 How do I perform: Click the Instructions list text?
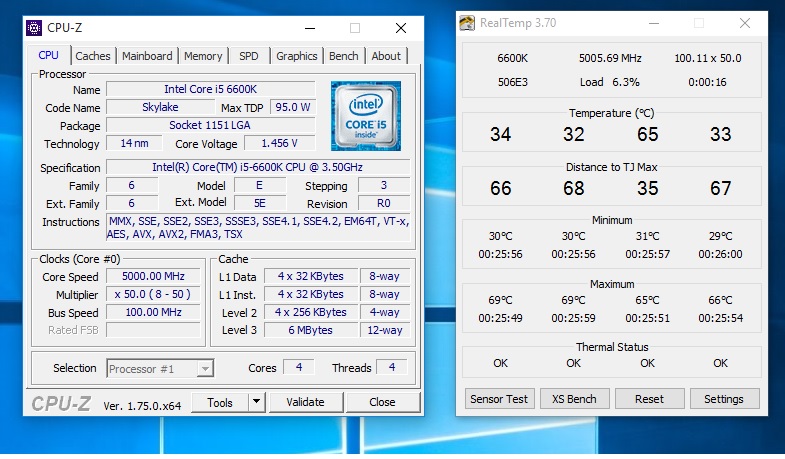258,228
